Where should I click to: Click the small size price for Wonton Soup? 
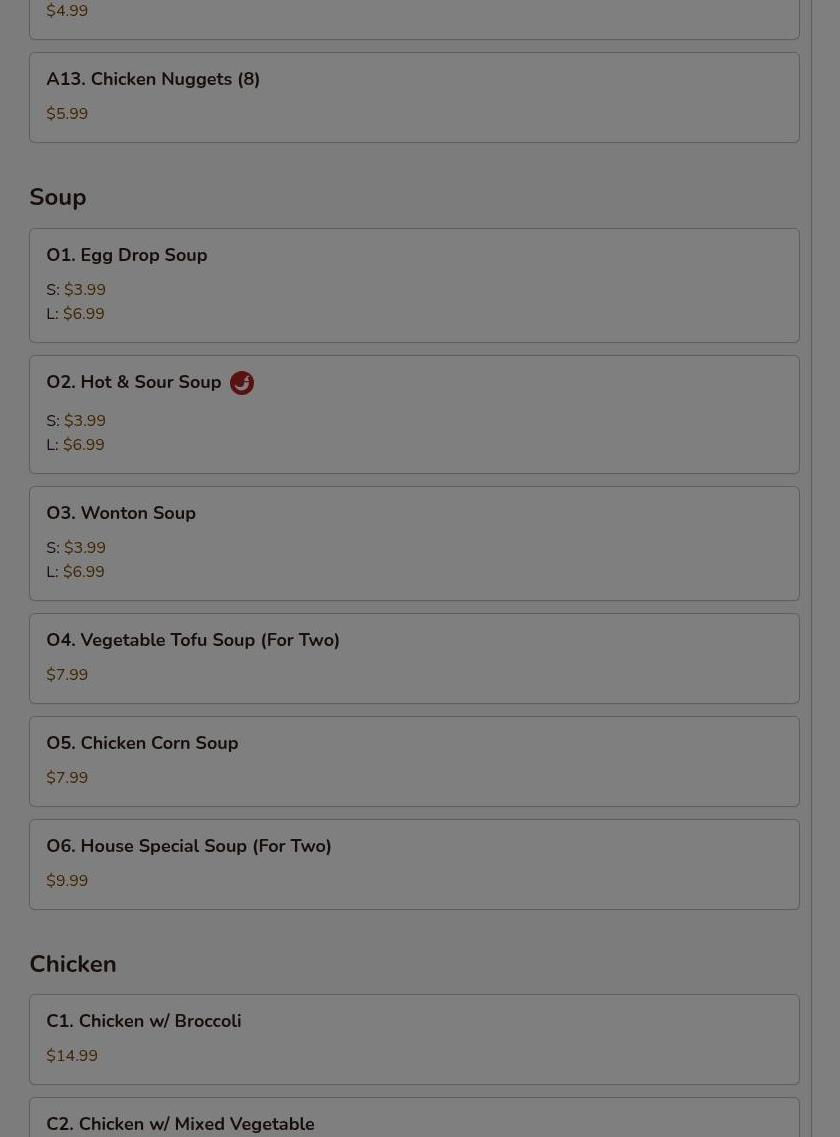[x=85, y=548]
